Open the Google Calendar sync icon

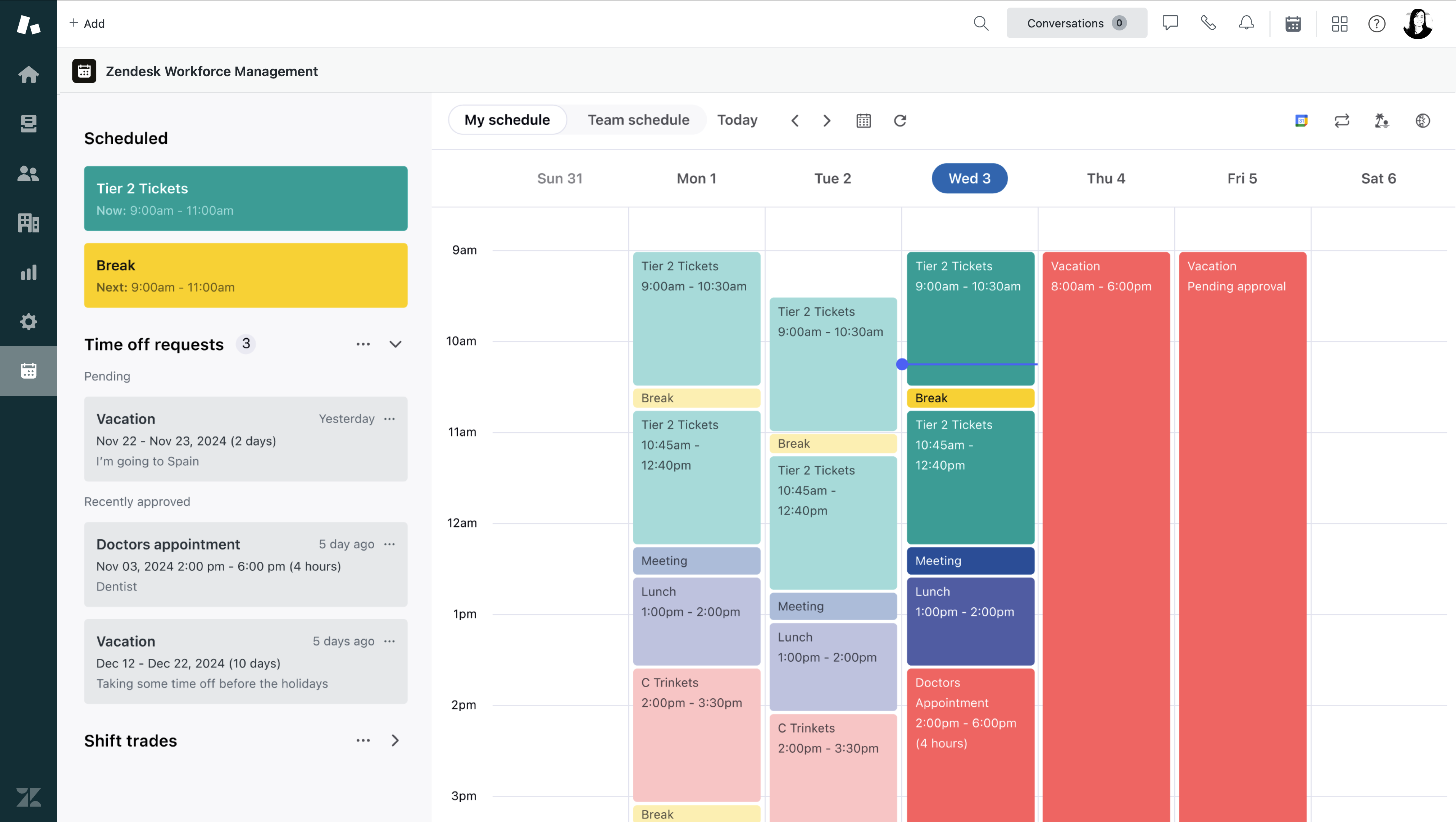point(1301,120)
